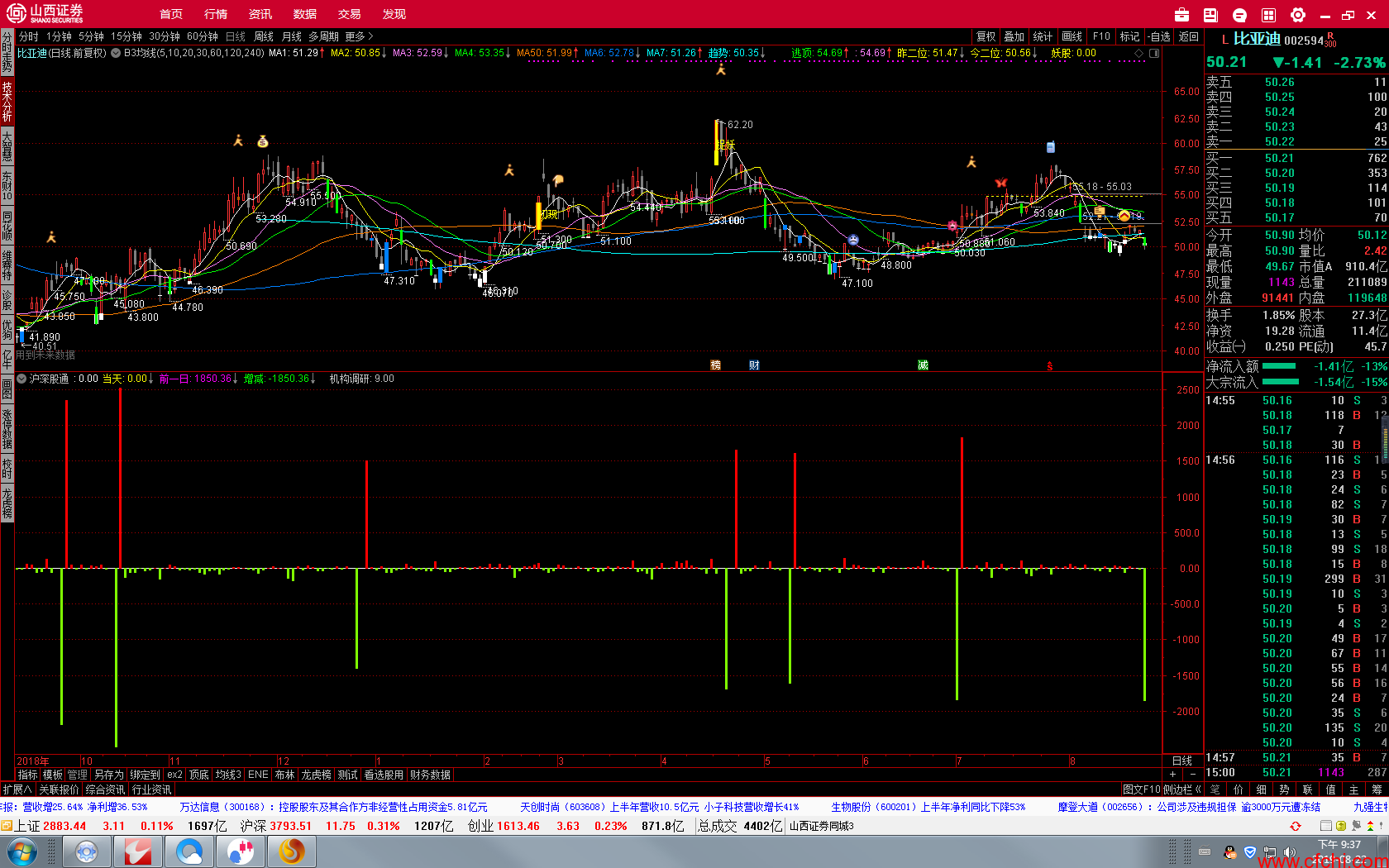The image size is (1389, 868).
Task: Open the Windows Start menu
Action: (x=21, y=851)
